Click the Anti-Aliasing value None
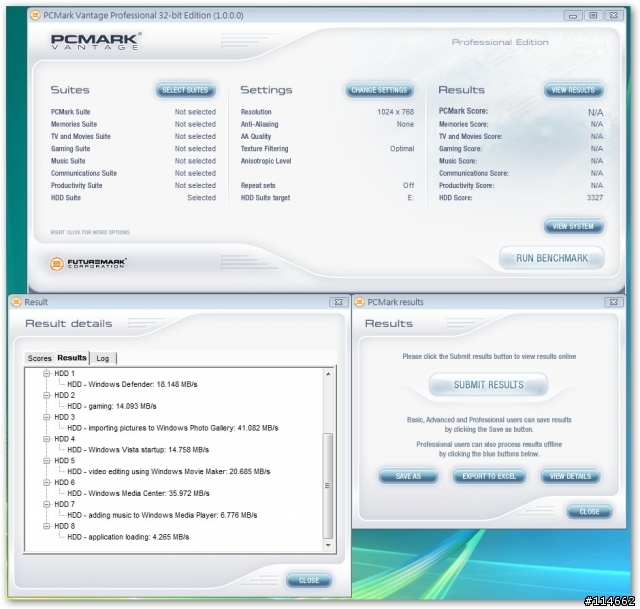This screenshot has width=640, height=609. point(405,124)
